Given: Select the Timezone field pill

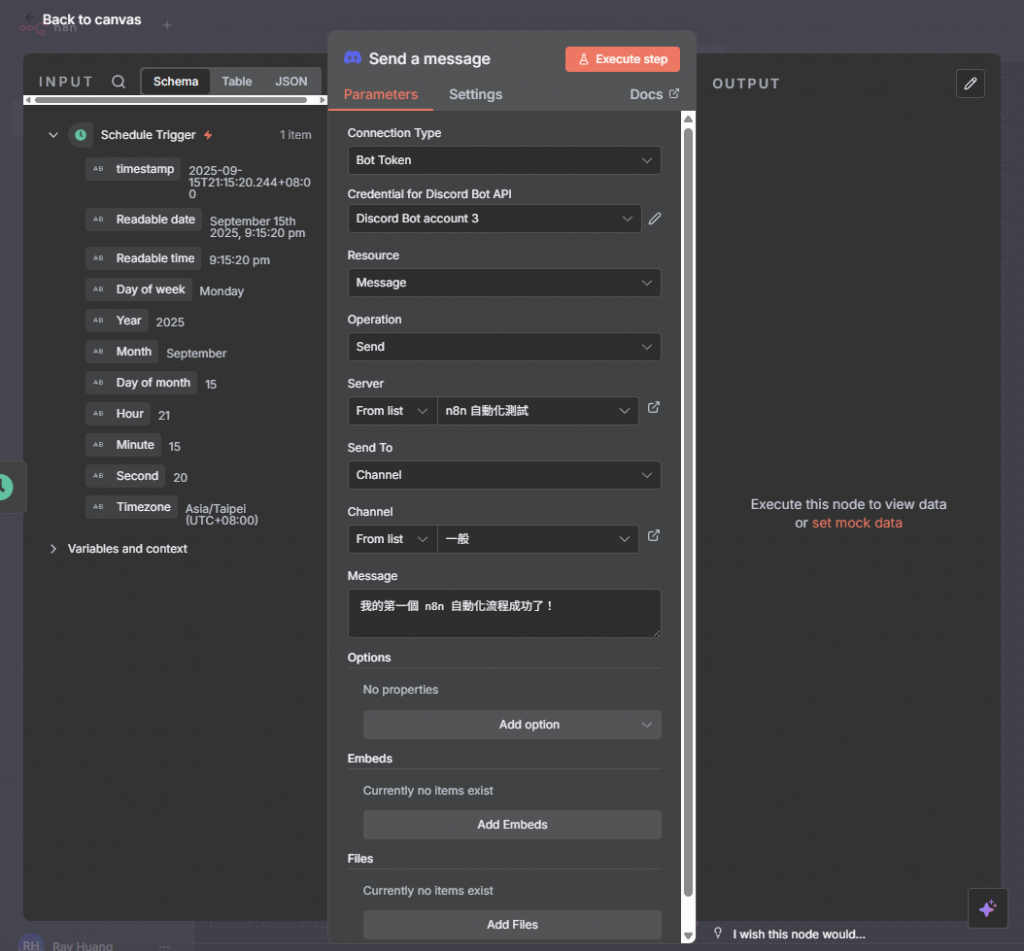Looking at the screenshot, I should [x=131, y=507].
